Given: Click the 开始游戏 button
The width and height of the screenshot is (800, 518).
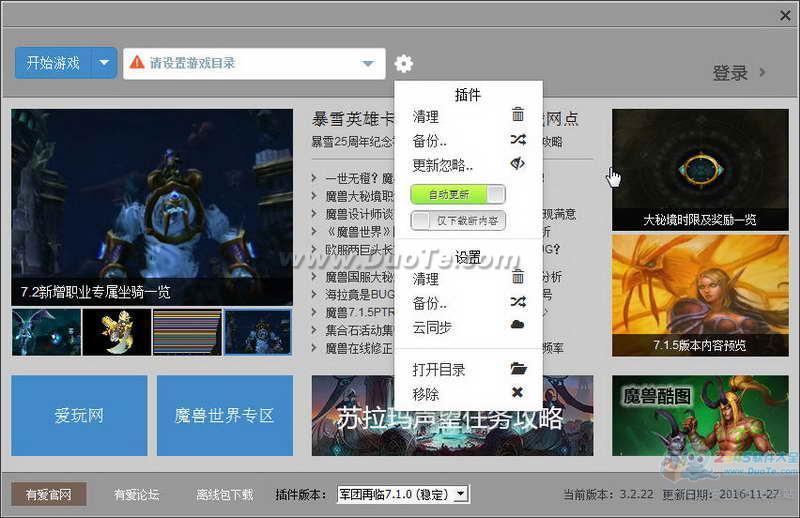Looking at the screenshot, I should tap(54, 63).
